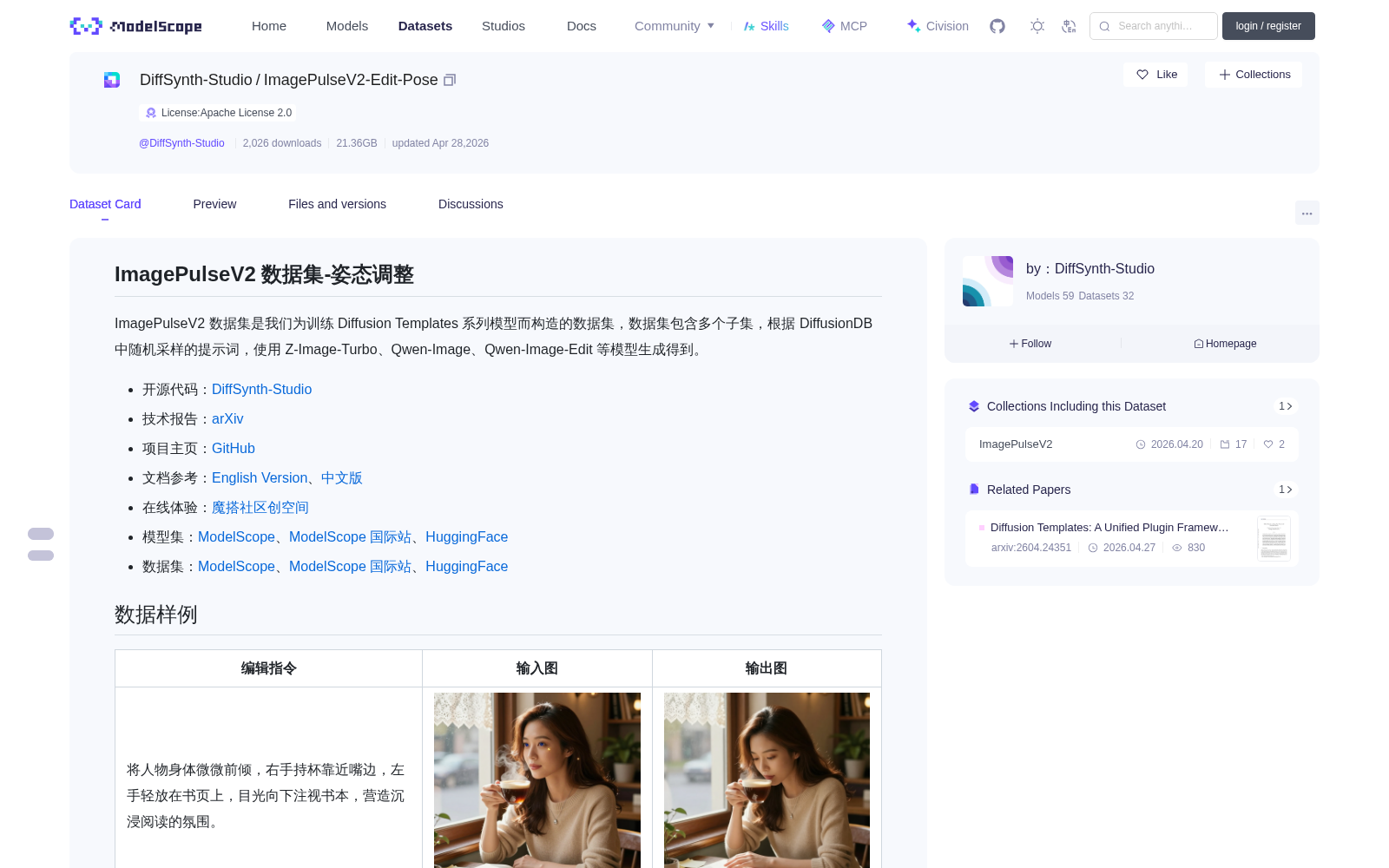The image size is (1389, 868).
Task: Open the ModelScope logo home link
Action: tap(135, 26)
